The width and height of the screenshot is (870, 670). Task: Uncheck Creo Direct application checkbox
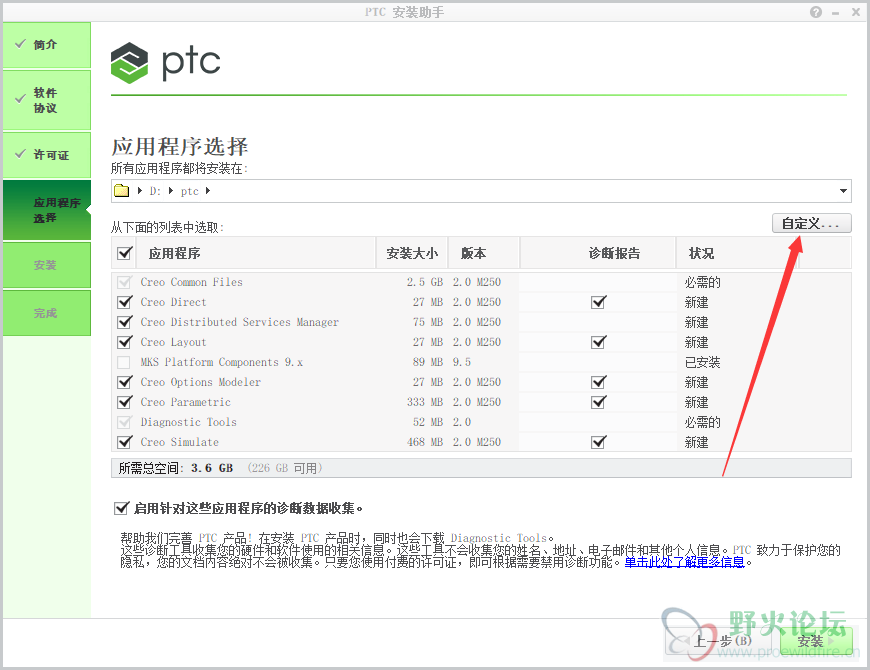(x=125, y=302)
